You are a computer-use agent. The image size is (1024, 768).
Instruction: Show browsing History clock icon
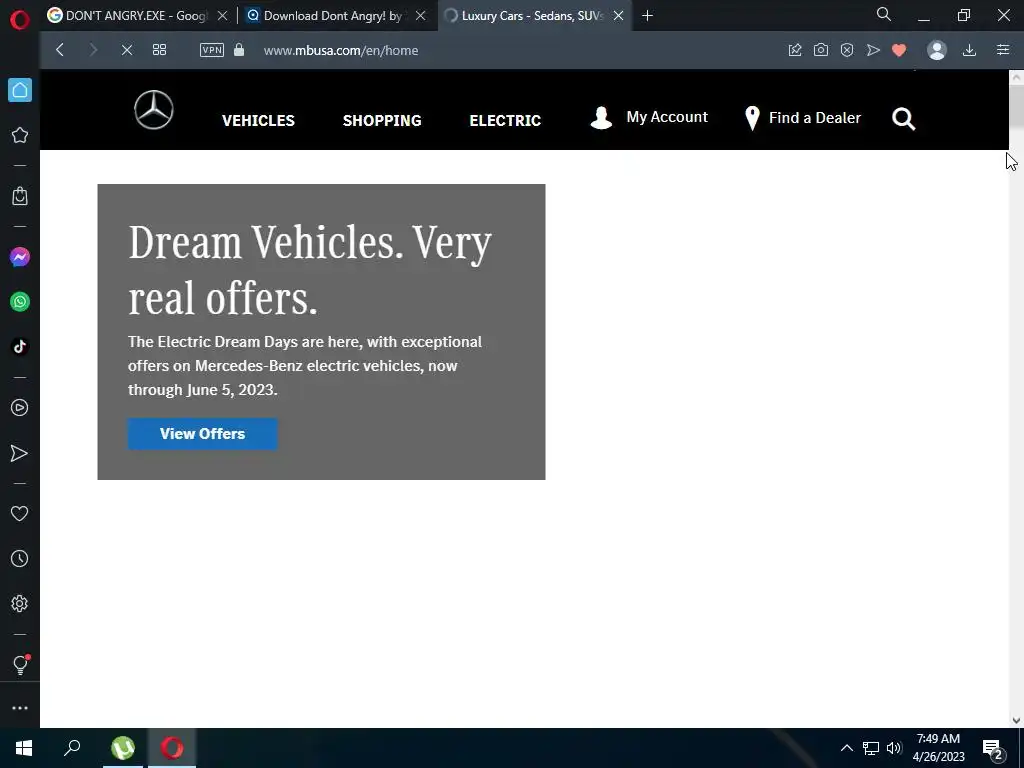pyautogui.click(x=20, y=559)
